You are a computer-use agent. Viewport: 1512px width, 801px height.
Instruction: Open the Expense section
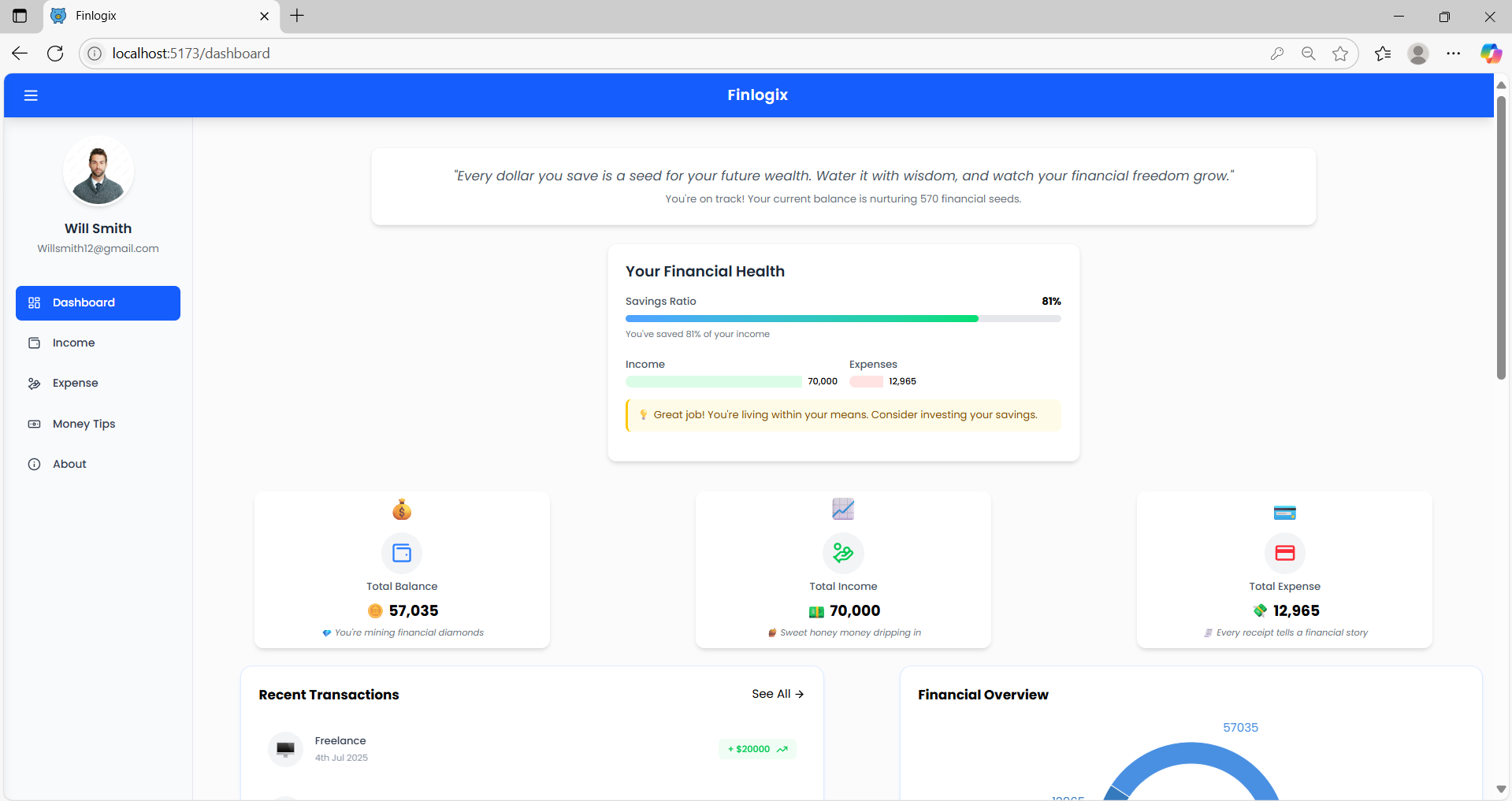(98, 383)
